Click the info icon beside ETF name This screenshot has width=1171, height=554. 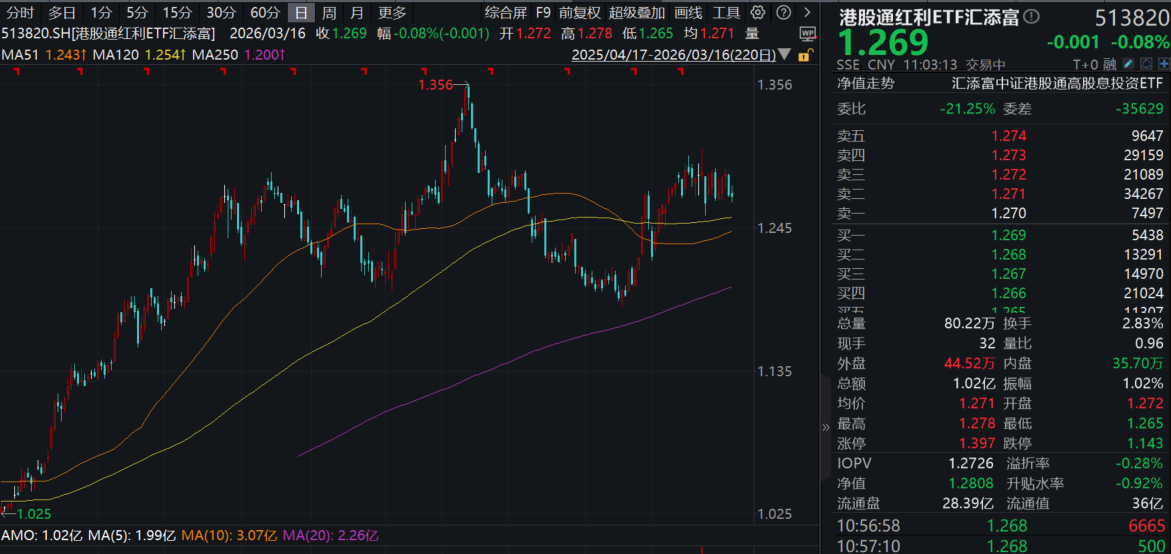point(1032,17)
